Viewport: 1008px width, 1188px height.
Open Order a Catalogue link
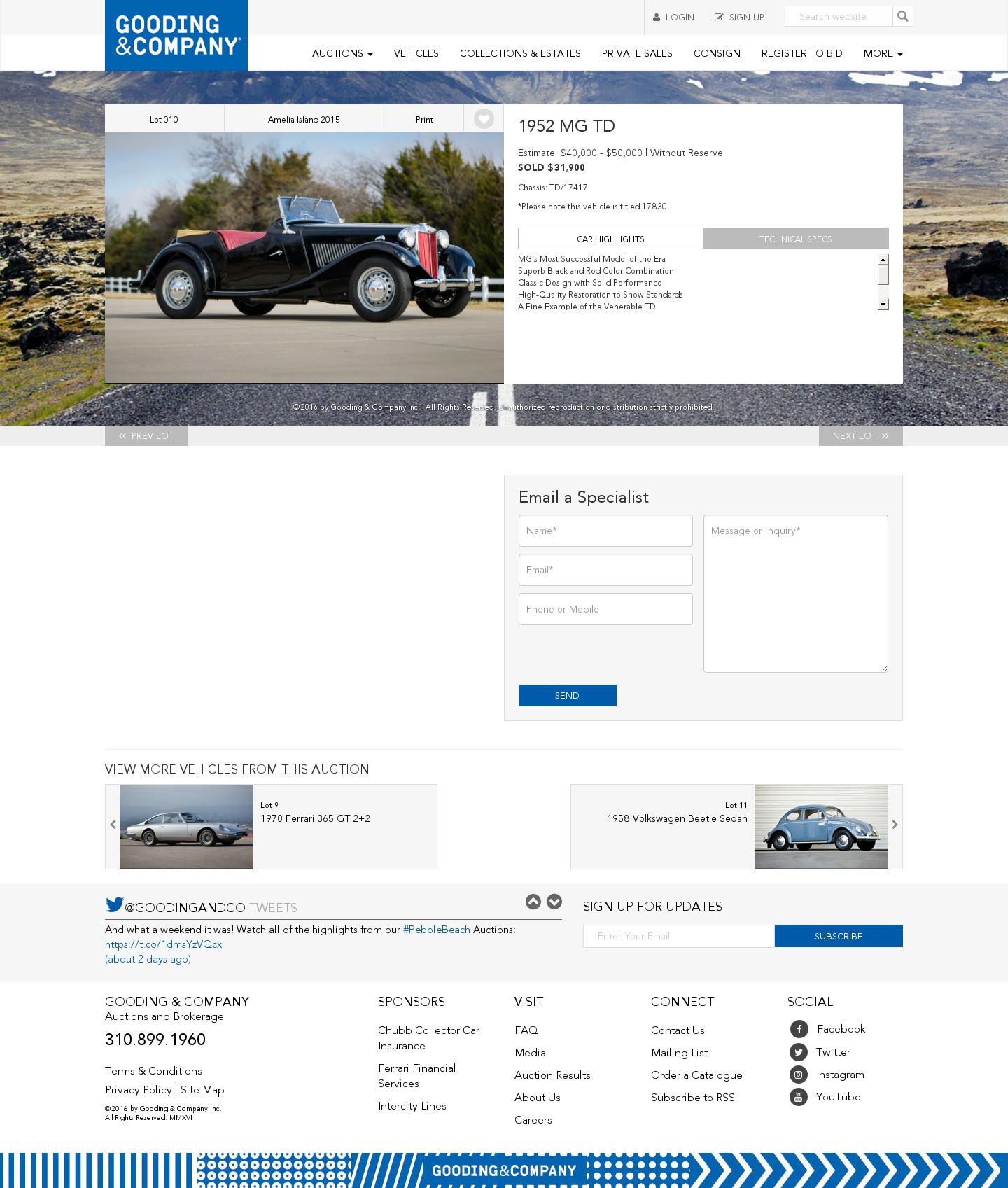pos(696,1075)
